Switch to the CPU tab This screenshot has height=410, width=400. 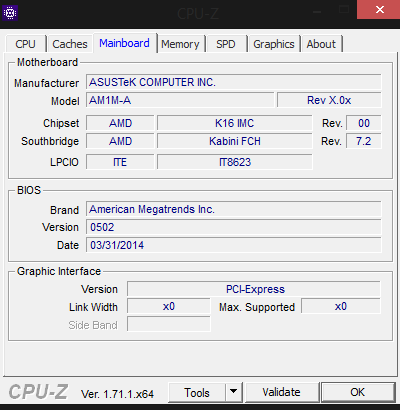(26, 44)
